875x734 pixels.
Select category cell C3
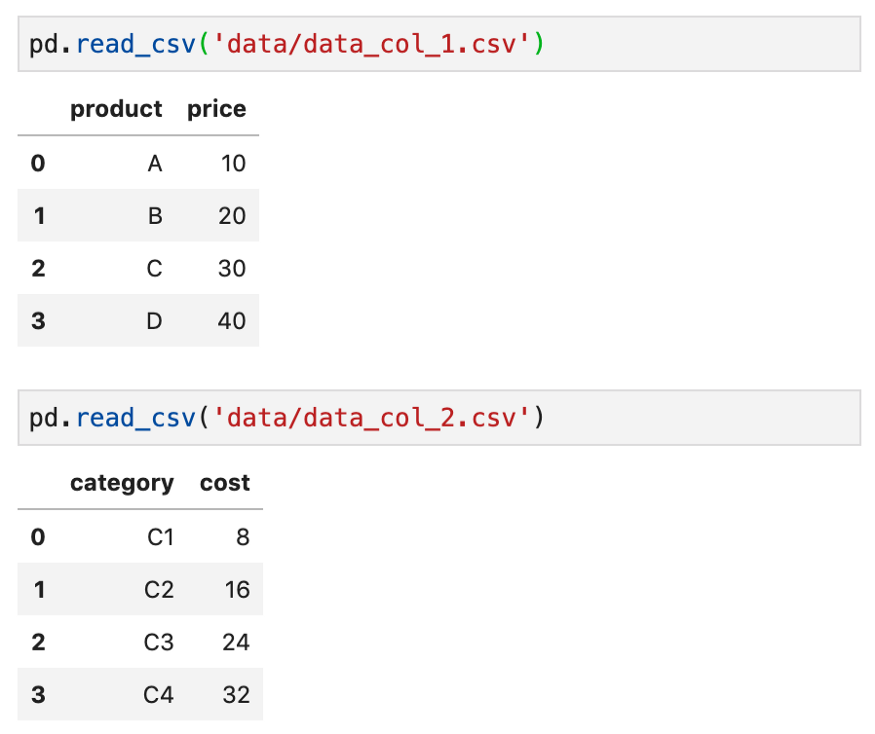coord(159,642)
